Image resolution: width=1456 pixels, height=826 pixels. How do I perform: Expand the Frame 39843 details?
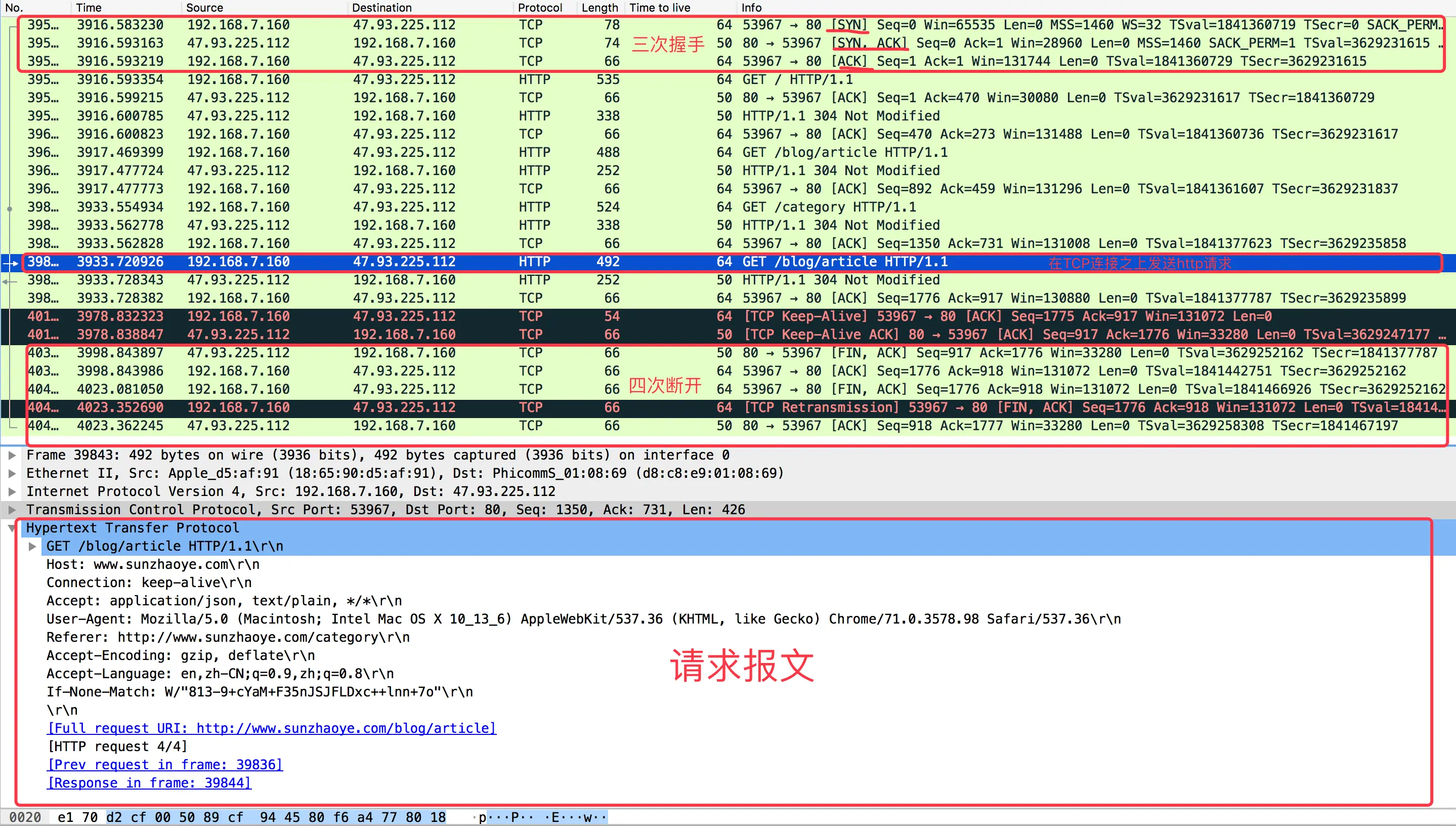pos(13,455)
